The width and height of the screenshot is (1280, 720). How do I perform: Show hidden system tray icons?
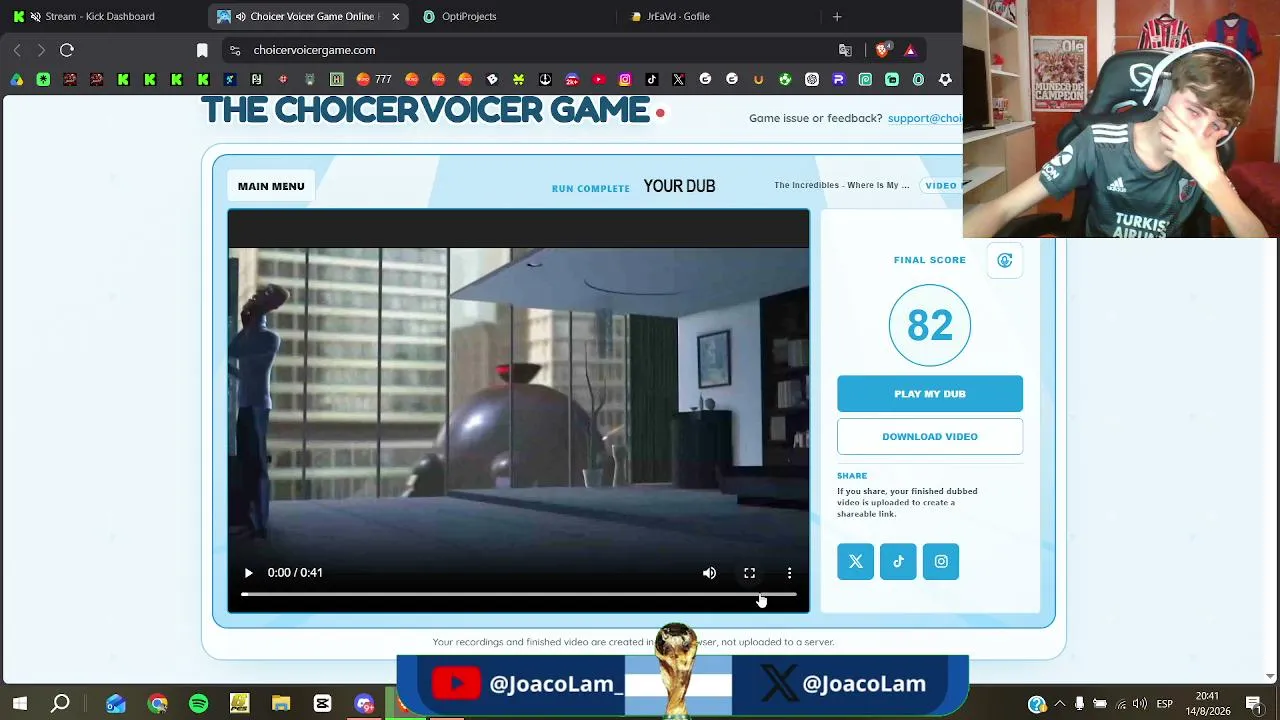(1060, 704)
